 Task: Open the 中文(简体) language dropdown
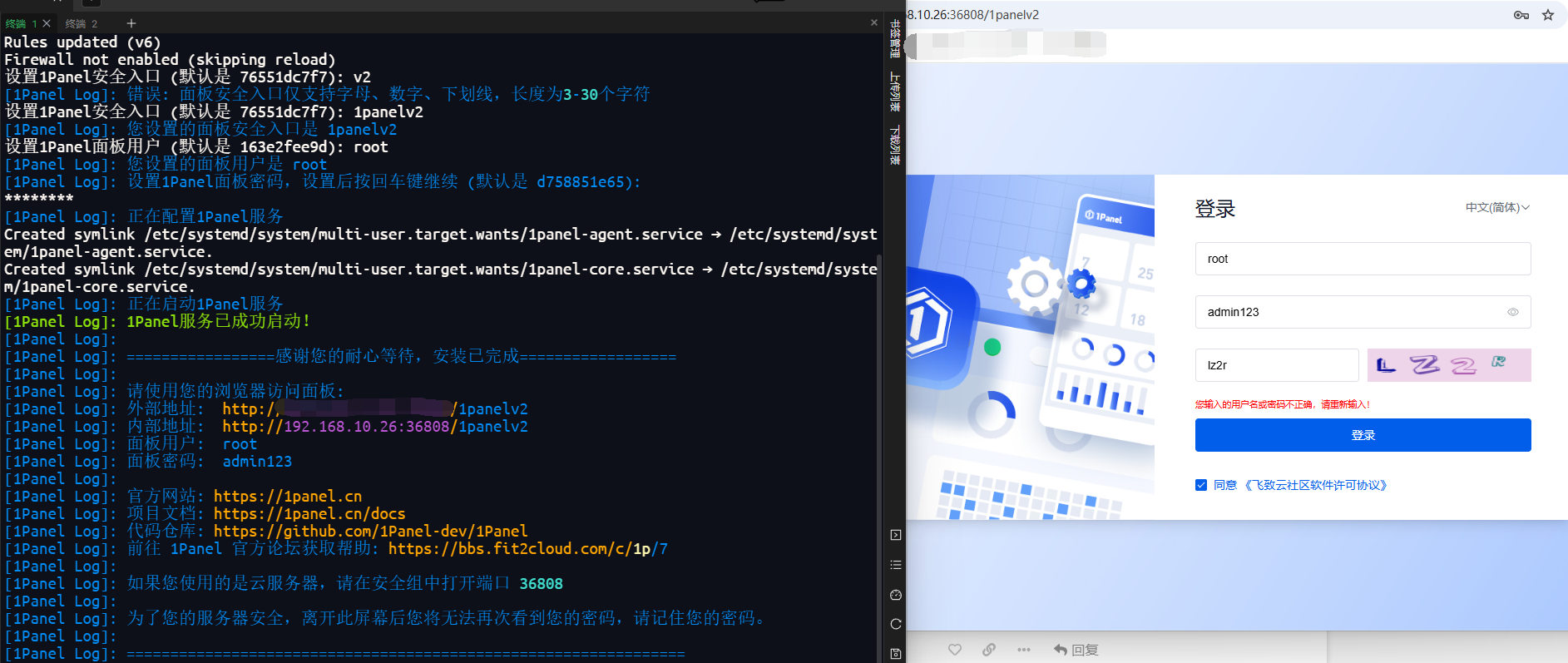pos(1497,207)
